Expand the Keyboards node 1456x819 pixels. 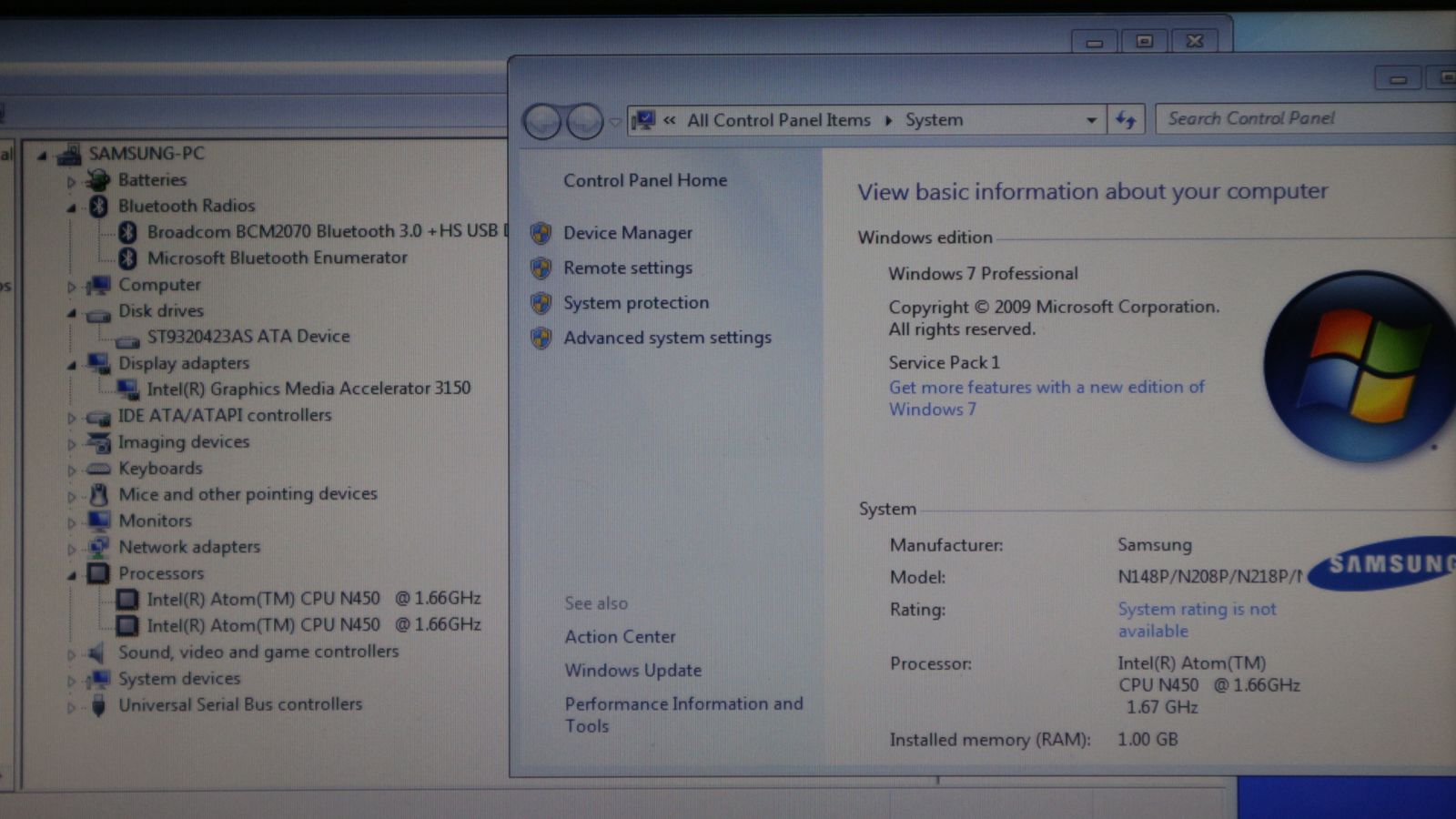pyautogui.click(x=71, y=470)
